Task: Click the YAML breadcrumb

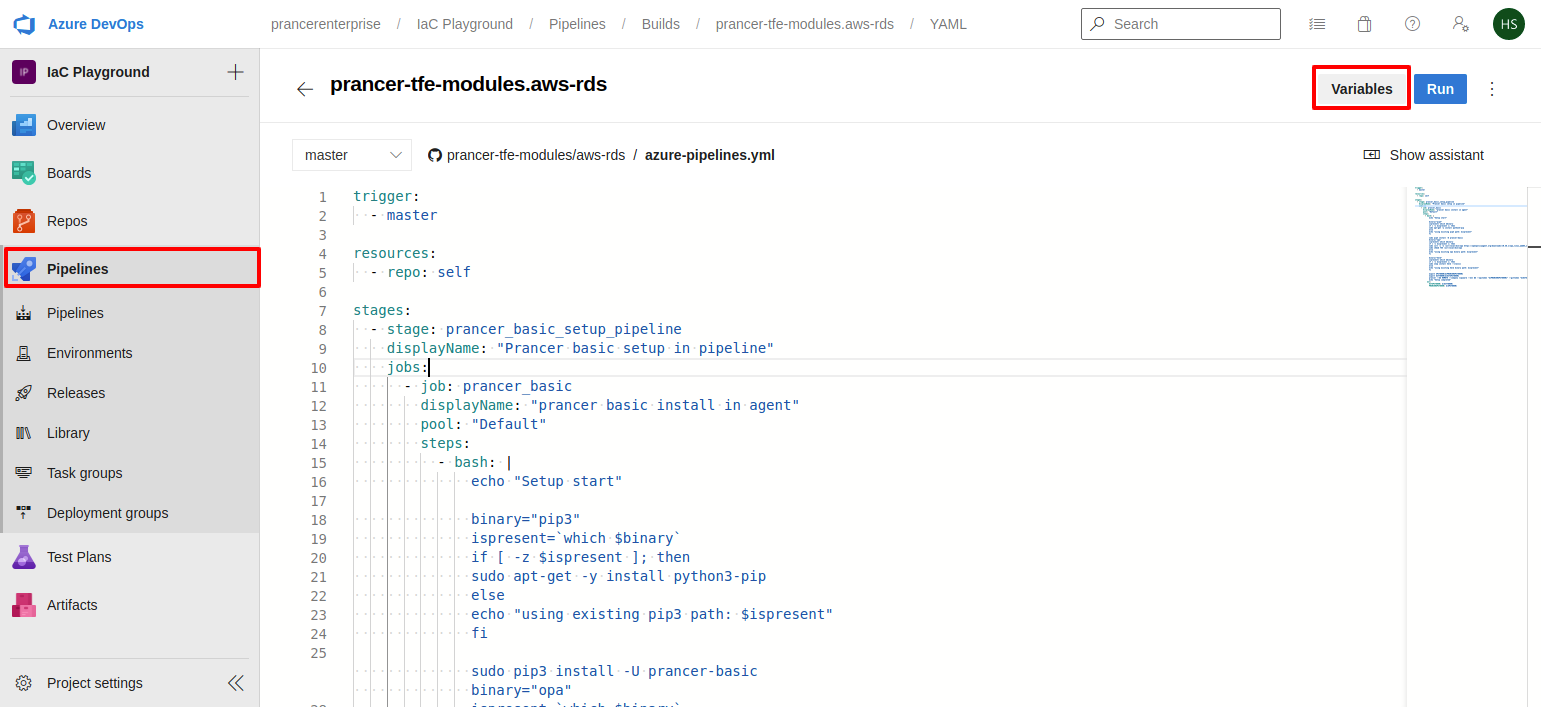Action: tap(948, 24)
